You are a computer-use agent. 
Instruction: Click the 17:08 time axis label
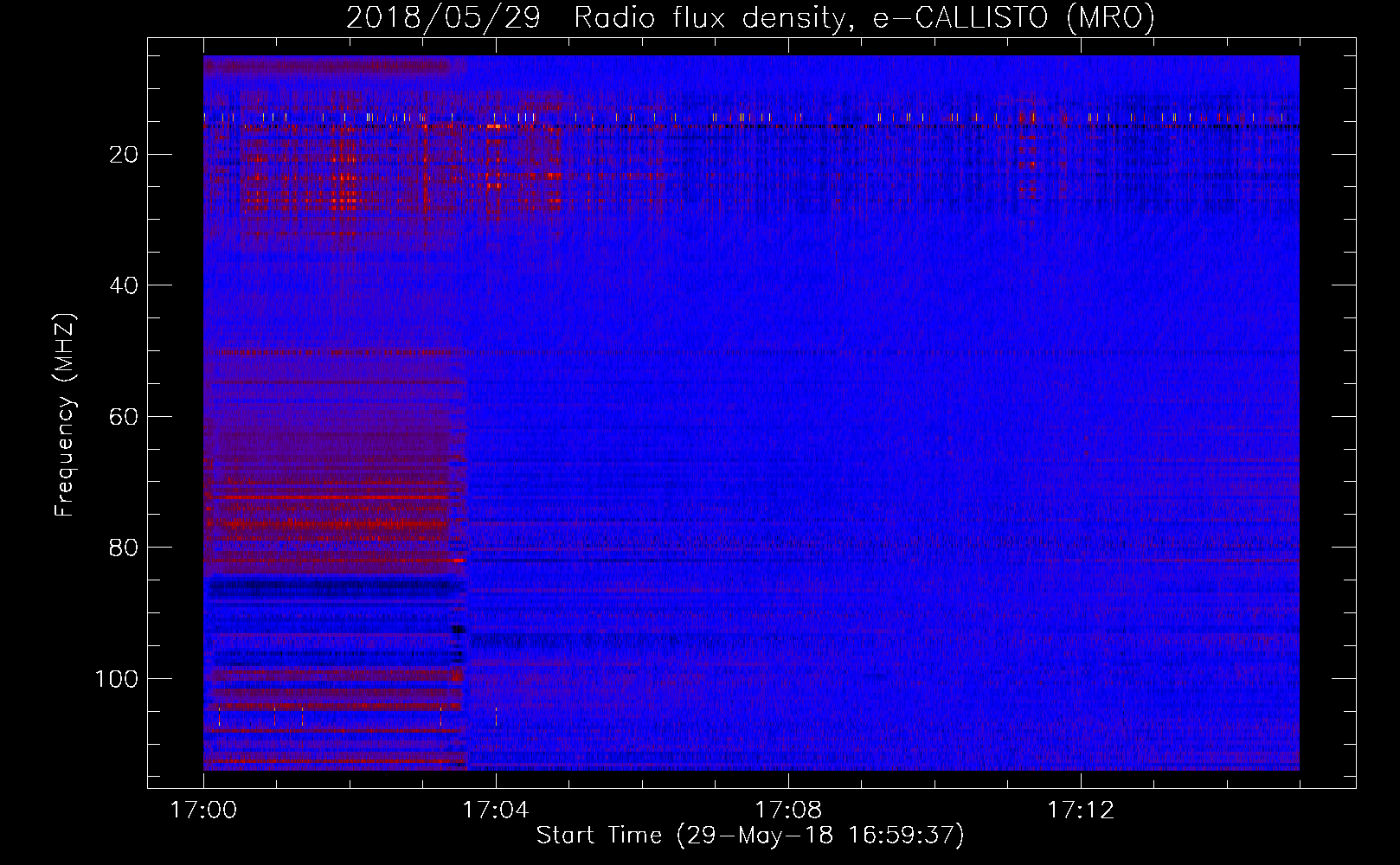788,811
